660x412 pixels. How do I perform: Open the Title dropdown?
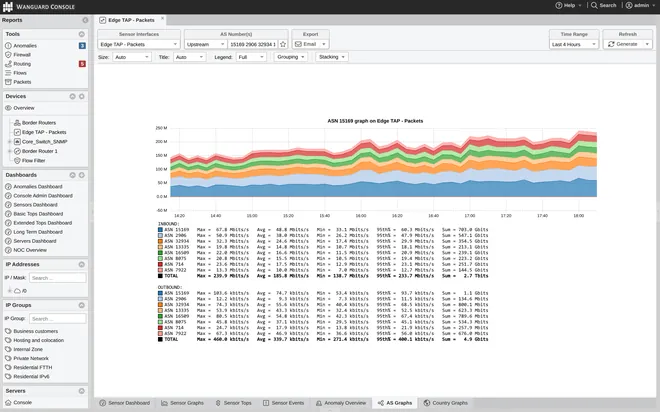pos(189,57)
